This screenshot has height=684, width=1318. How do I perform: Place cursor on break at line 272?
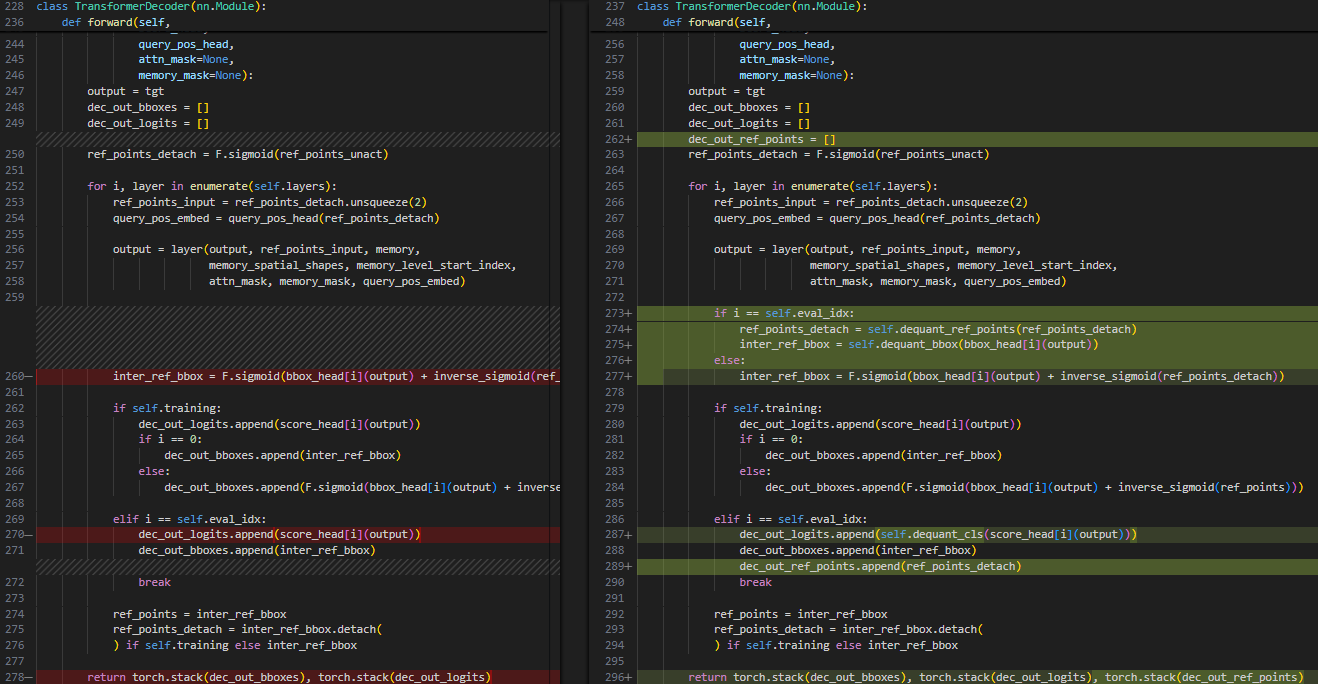point(154,582)
